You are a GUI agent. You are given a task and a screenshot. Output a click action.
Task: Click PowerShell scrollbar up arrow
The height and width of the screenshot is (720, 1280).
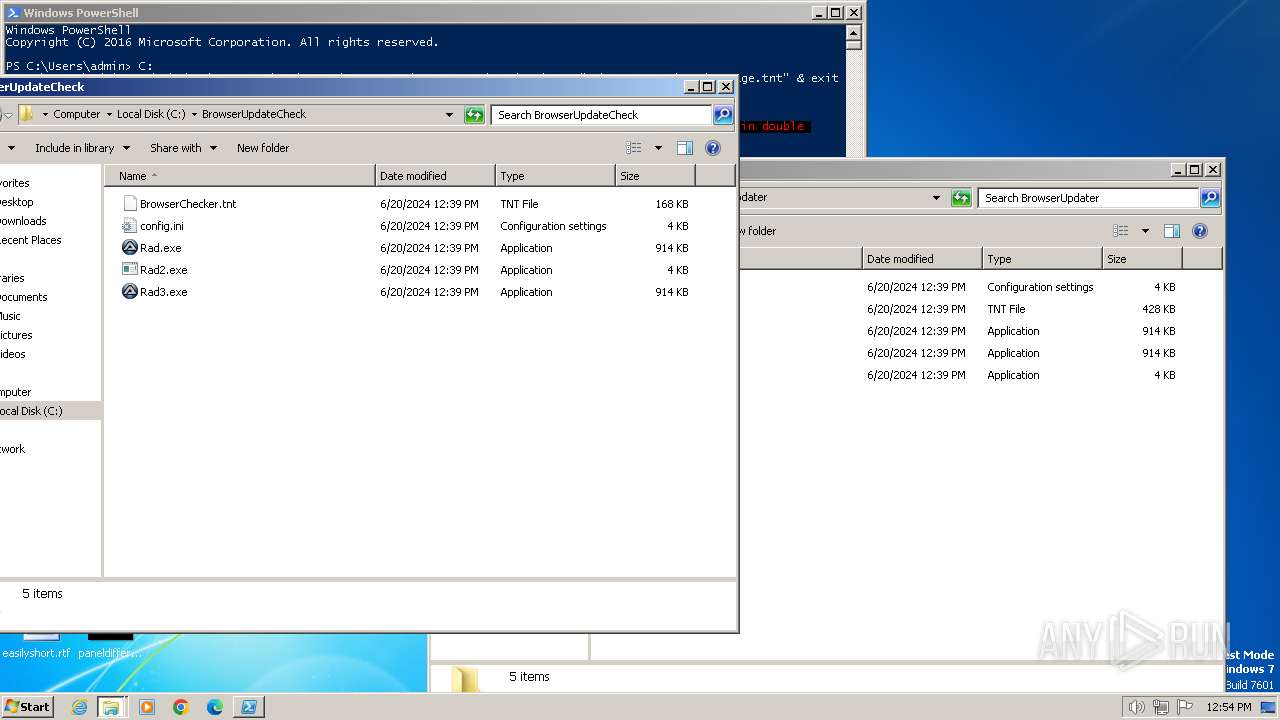[853, 32]
